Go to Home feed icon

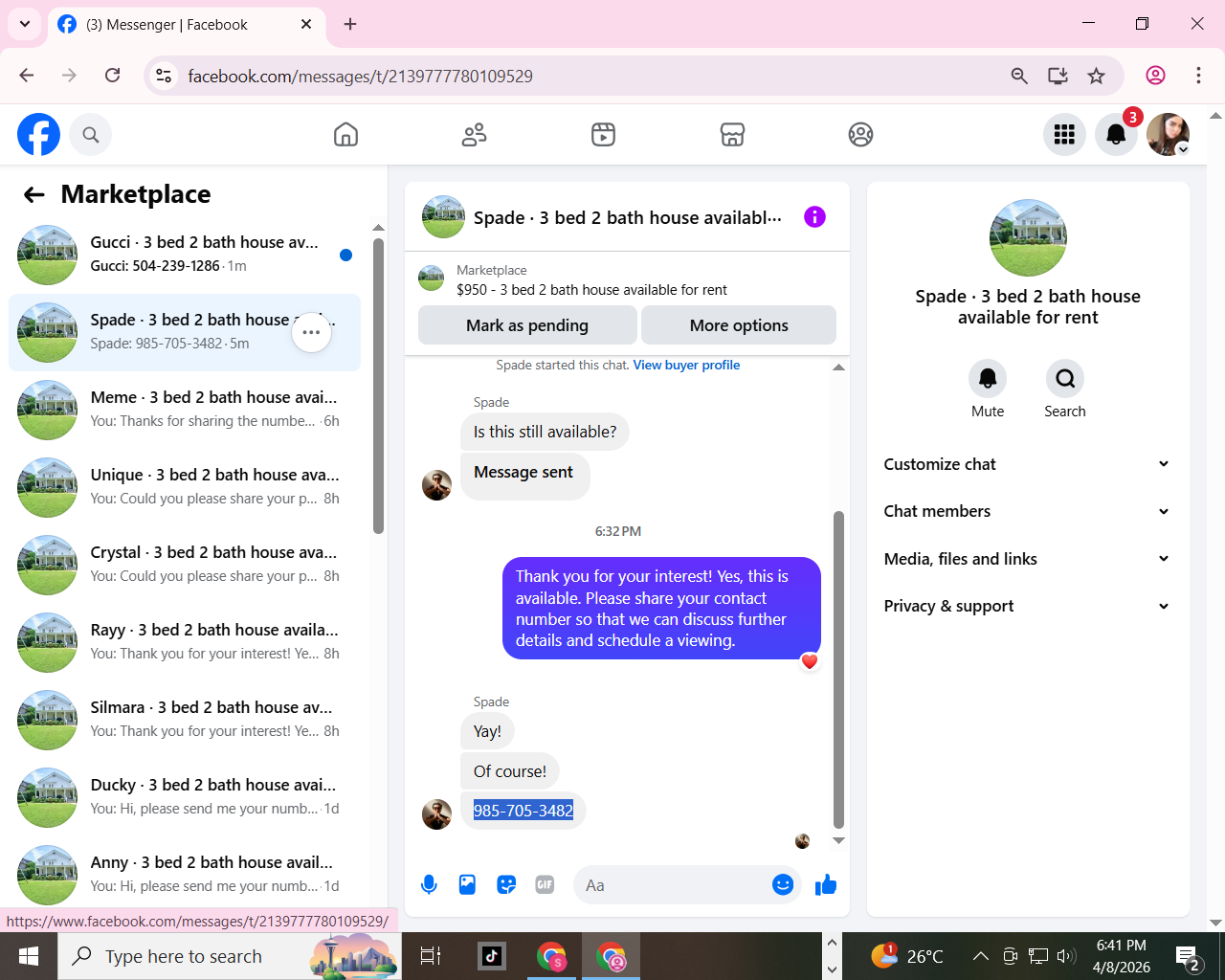pos(345,135)
